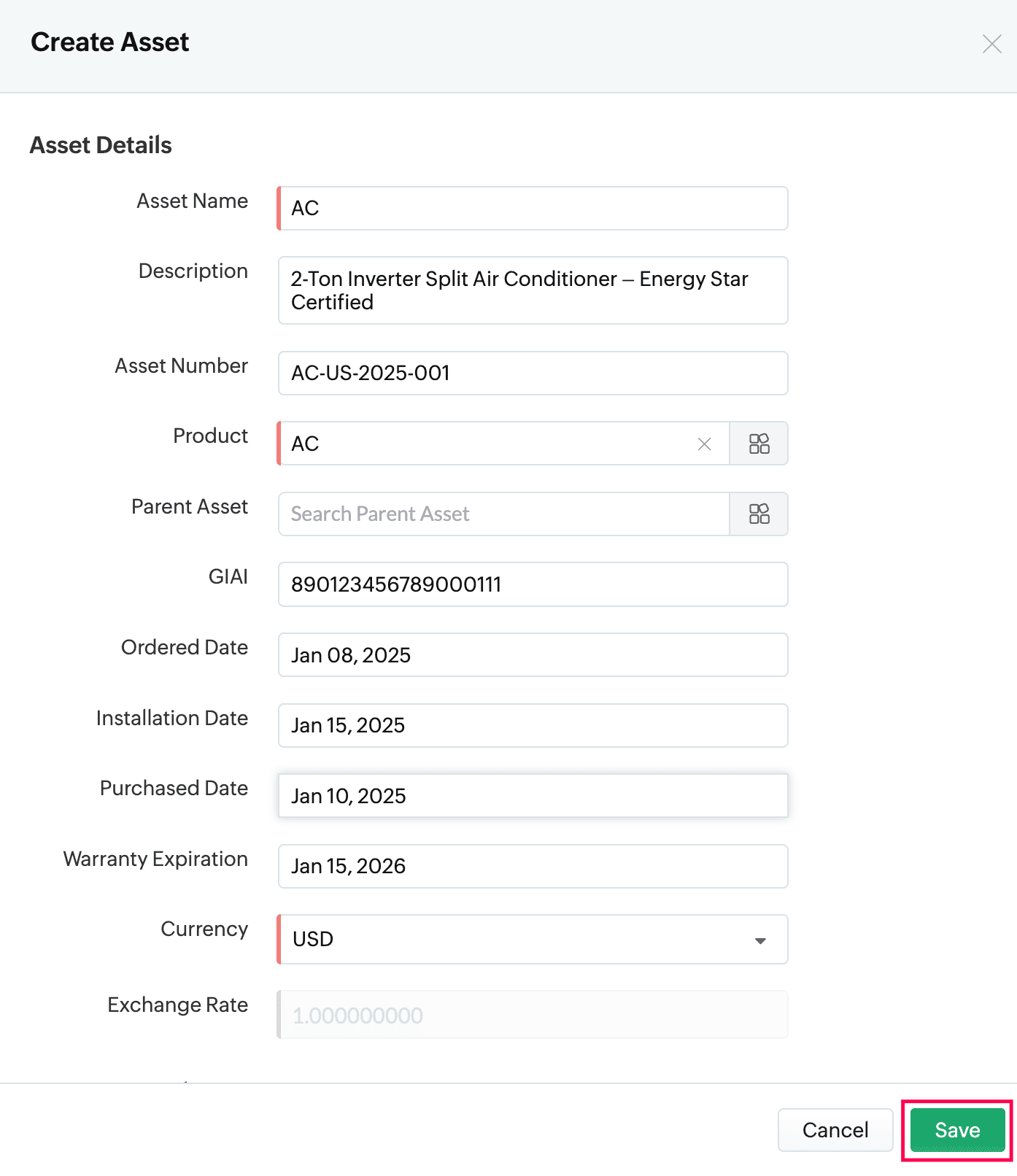Viewport: 1017px width, 1176px height.
Task: Click the Cancel button
Action: 835,1130
